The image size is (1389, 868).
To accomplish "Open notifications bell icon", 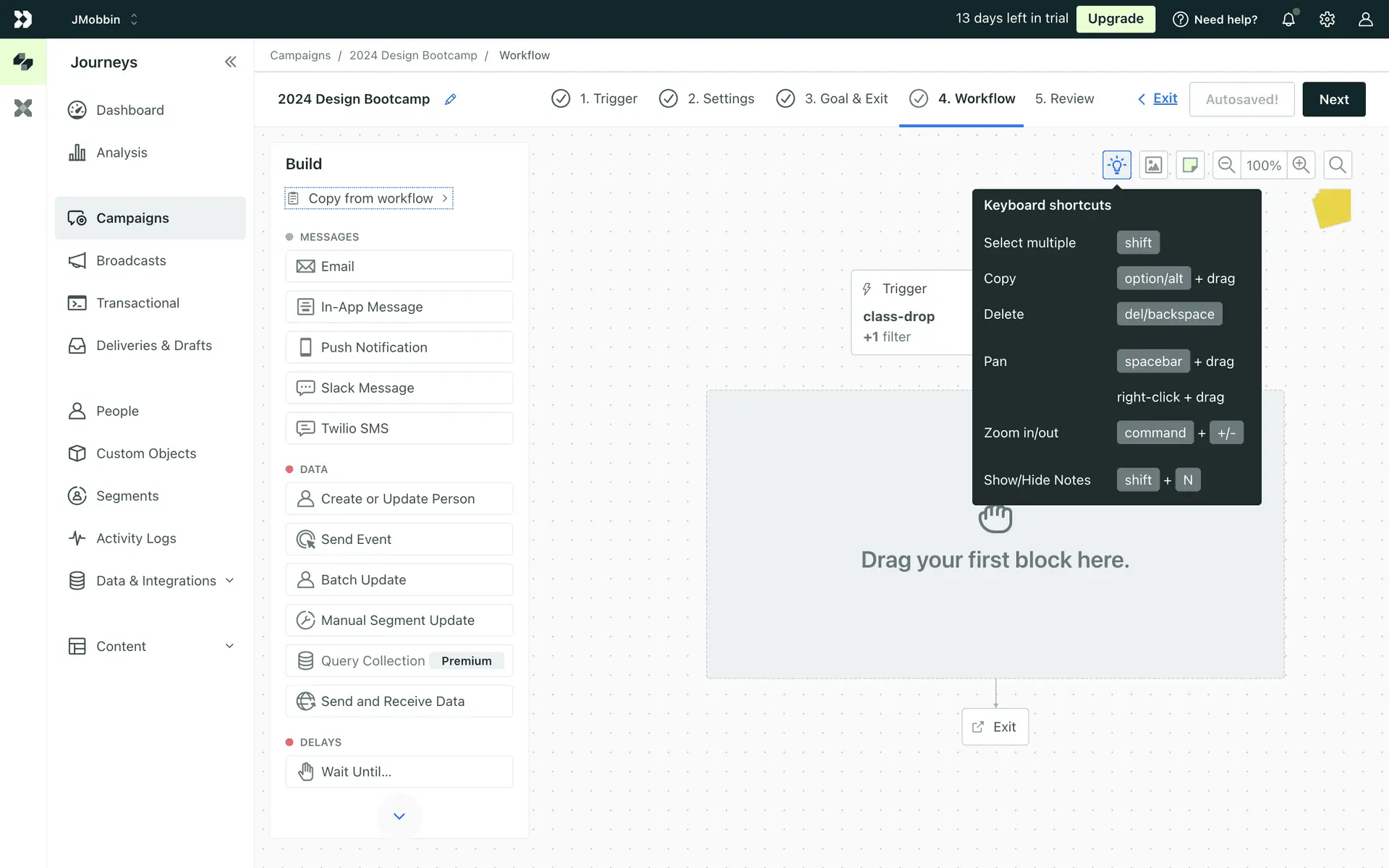I will pos(1288,20).
